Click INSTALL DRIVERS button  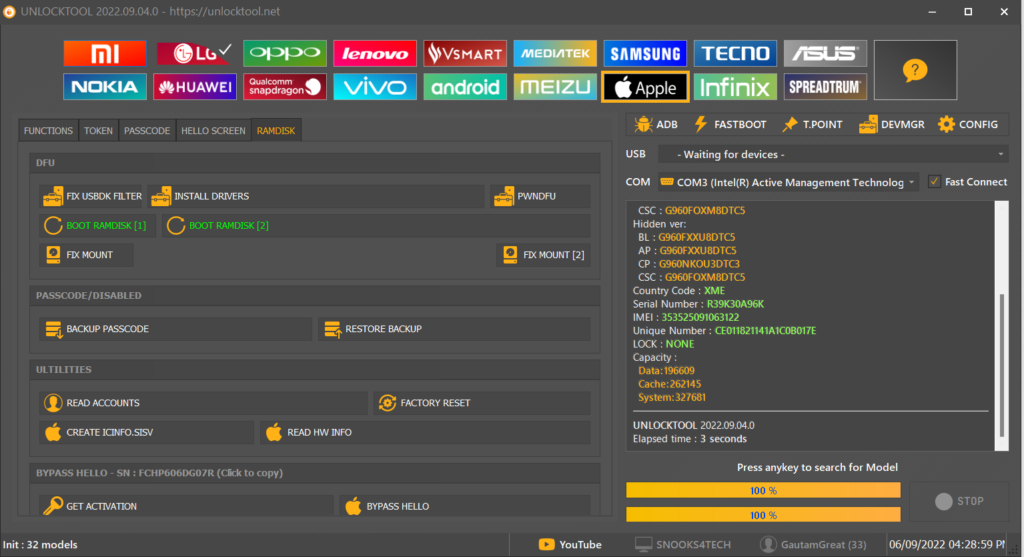click(x=315, y=196)
